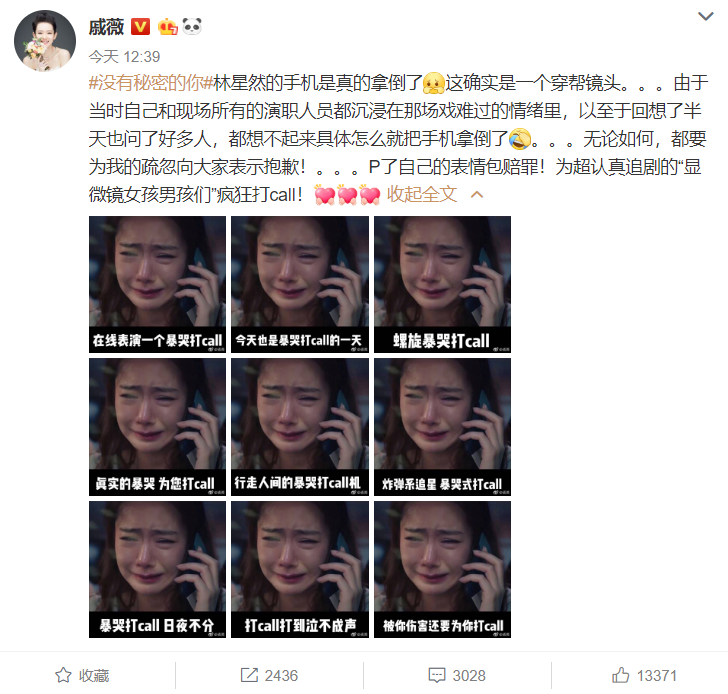Click the orange V verification badge
The height and width of the screenshot is (694, 728).
tap(140, 27)
